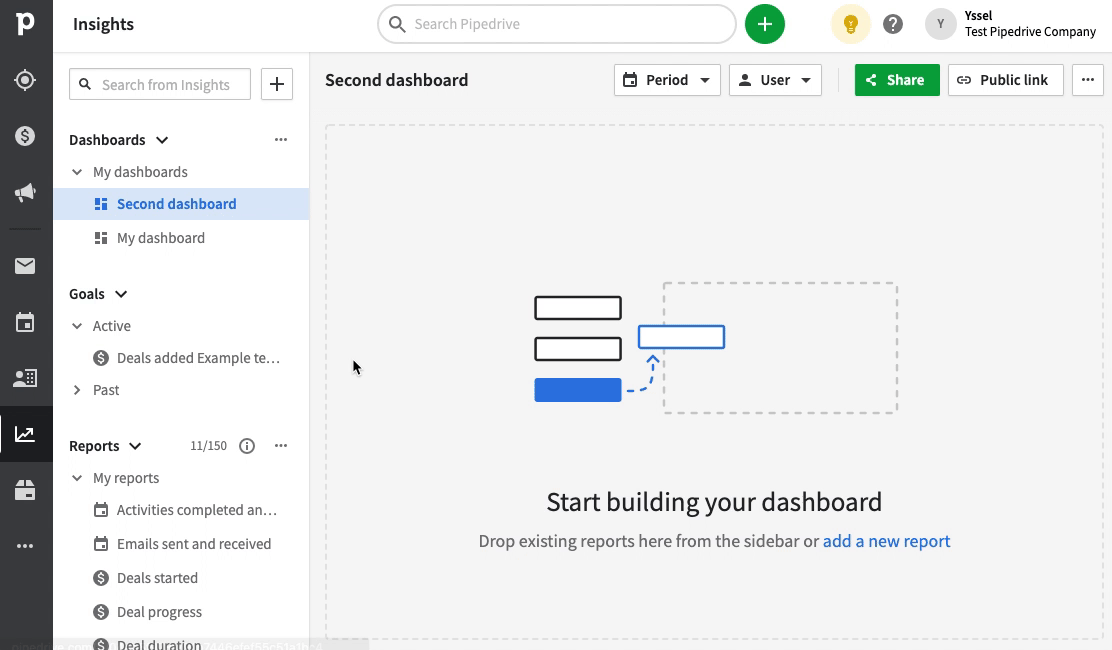This screenshot has height=650, width=1112.
Task: Open the help question mark icon
Action: [x=893, y=24]
